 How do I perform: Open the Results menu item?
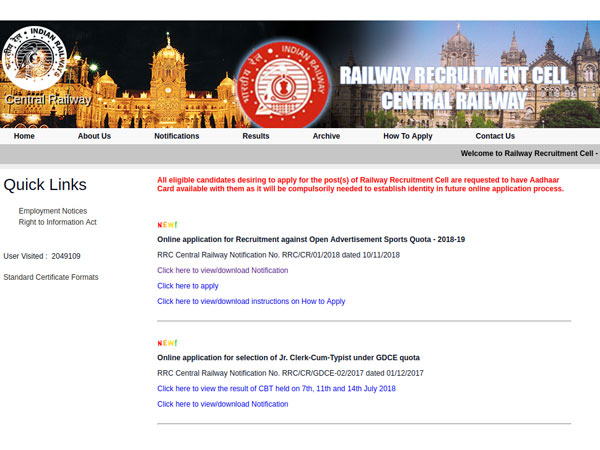pos(256,136)
